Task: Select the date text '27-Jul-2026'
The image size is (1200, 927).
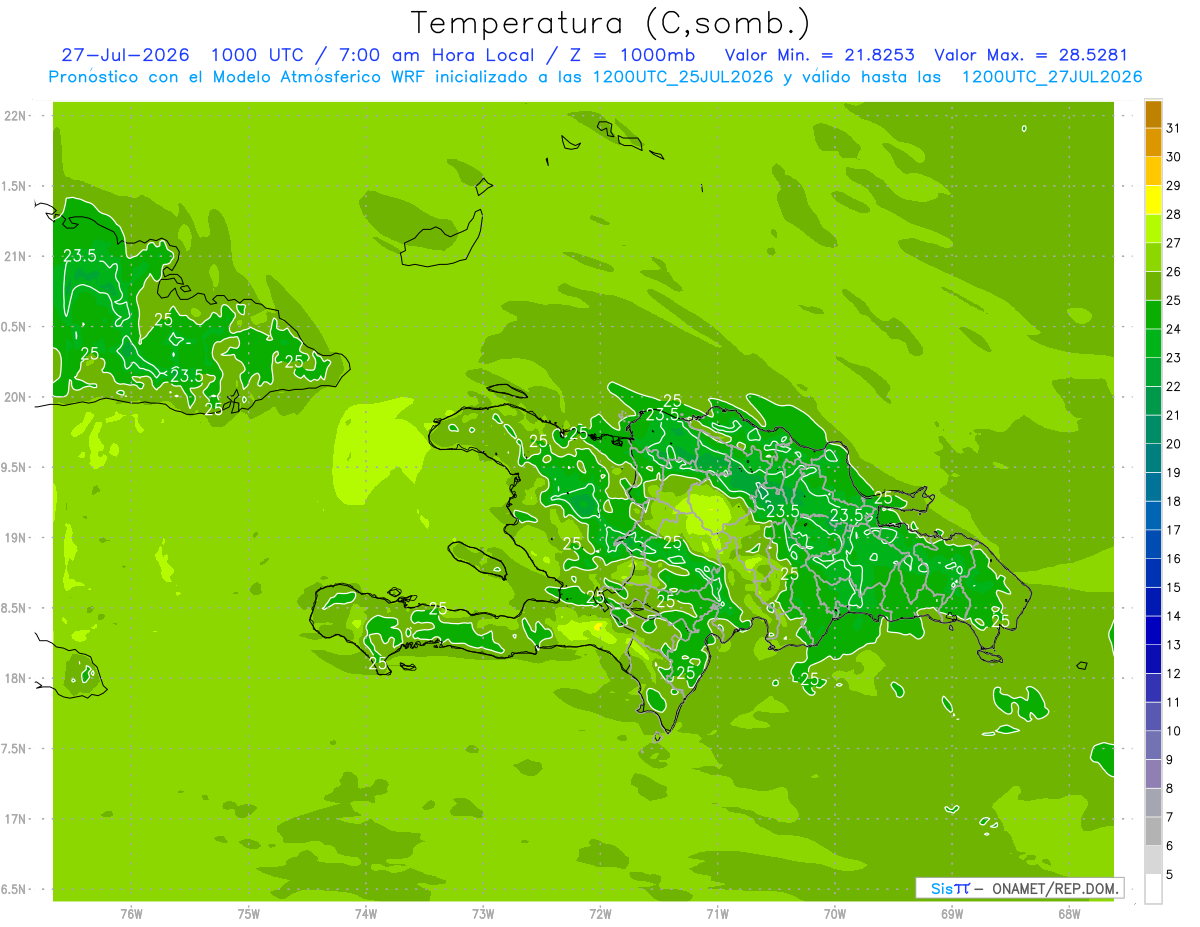Action: click(127, 55)
